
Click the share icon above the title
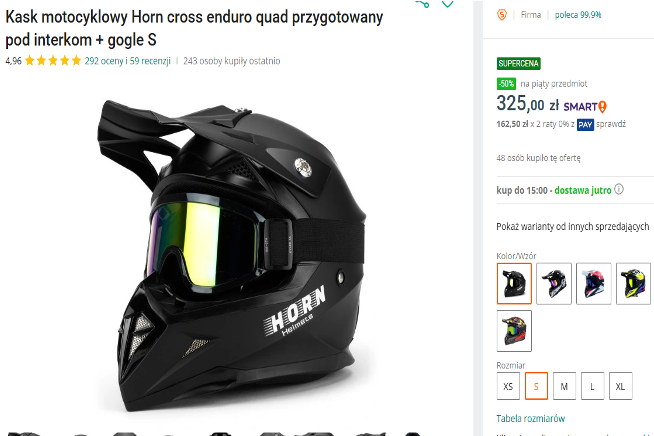coord(423,4)
